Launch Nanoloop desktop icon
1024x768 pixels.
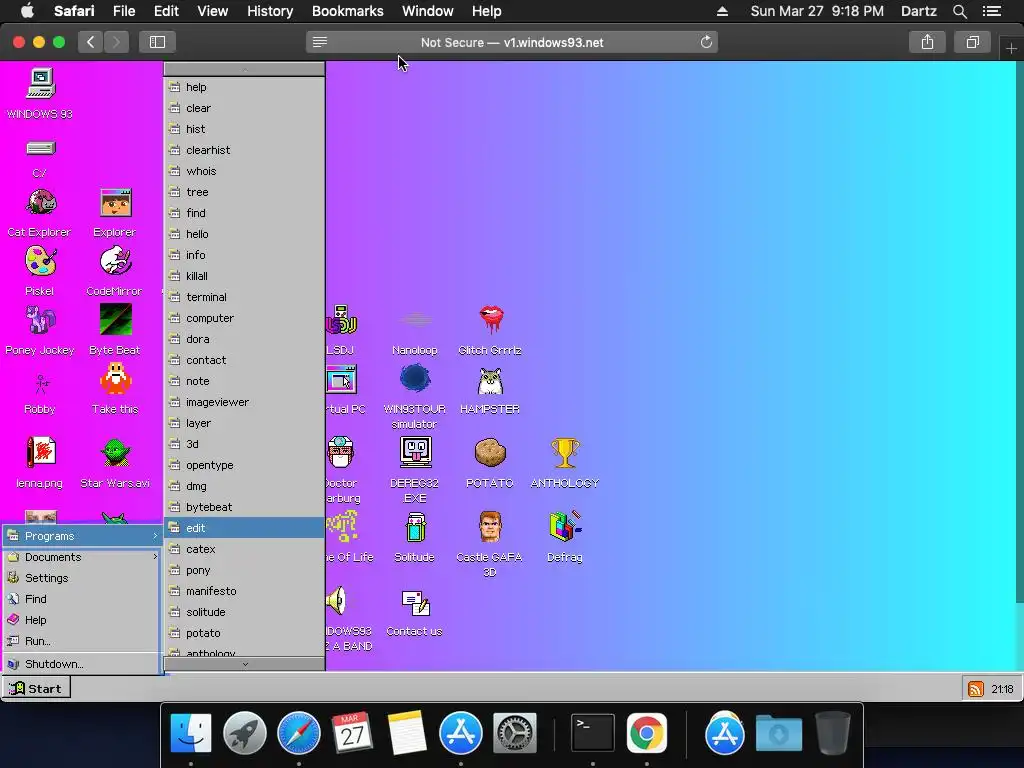click(x=415, y=332)
